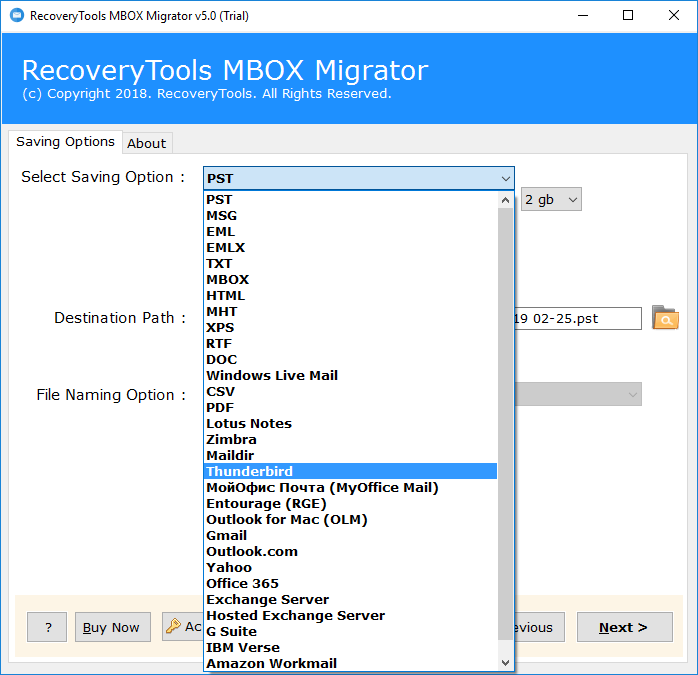The width and height of the screenshot is (698, 675).
Task: Click the Next > button
Action: click(625, 627)
